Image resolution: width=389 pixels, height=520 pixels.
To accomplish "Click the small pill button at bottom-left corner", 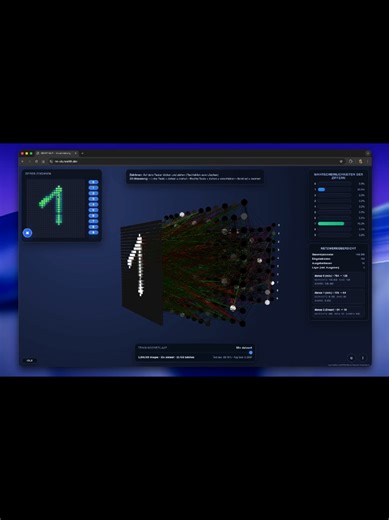I will click(30, 361).
